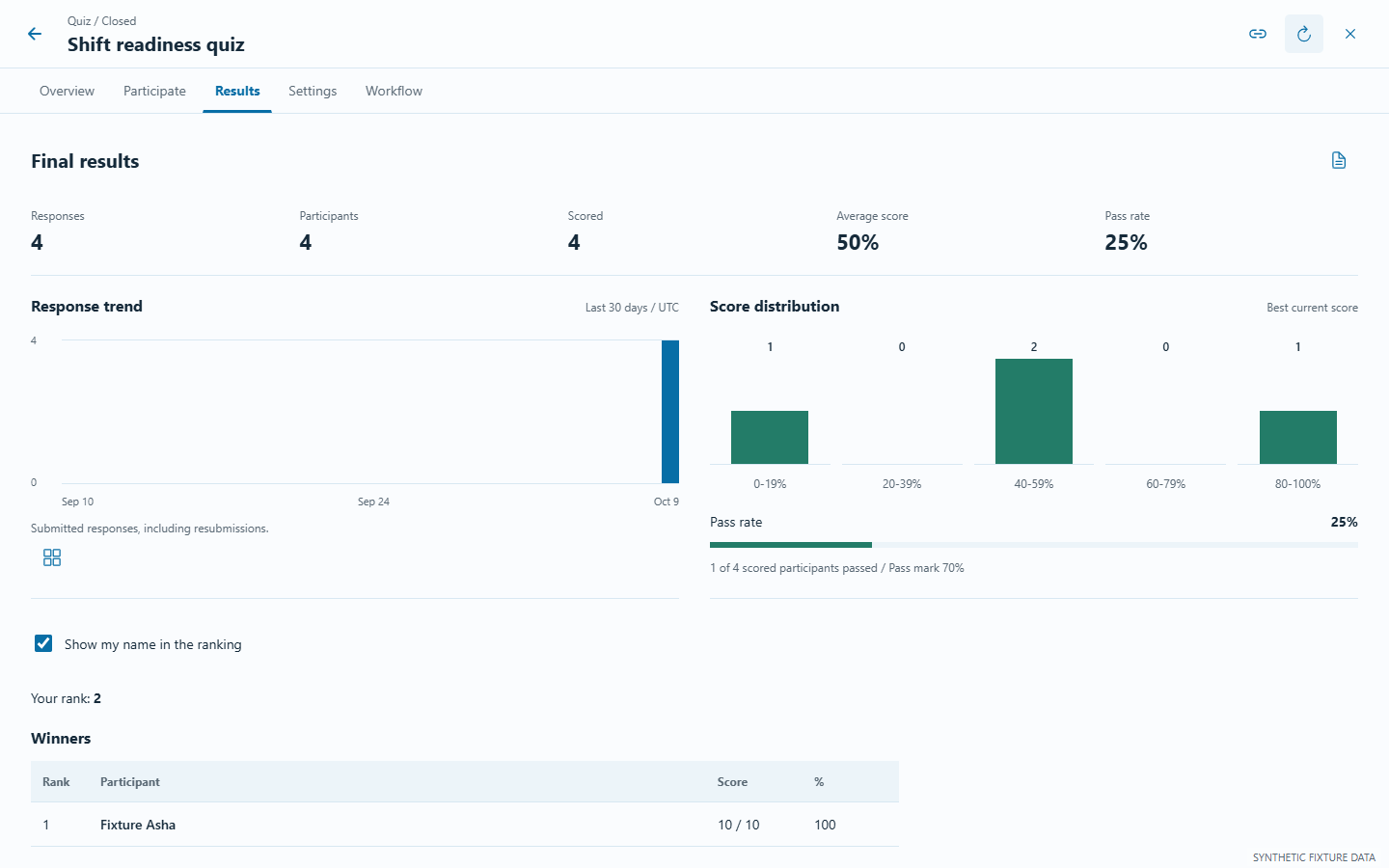Click the Shift readiness quiz title
1389x868 pixels.
pyautogui.click(x=156, y=44)
